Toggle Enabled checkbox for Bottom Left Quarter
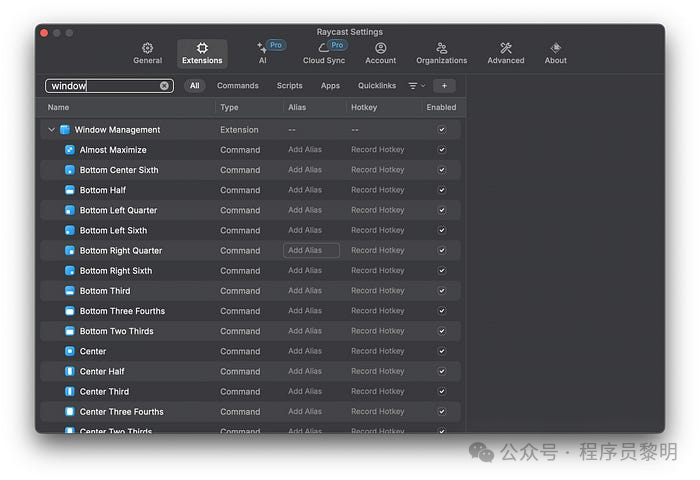 click(x=442, y=210)
